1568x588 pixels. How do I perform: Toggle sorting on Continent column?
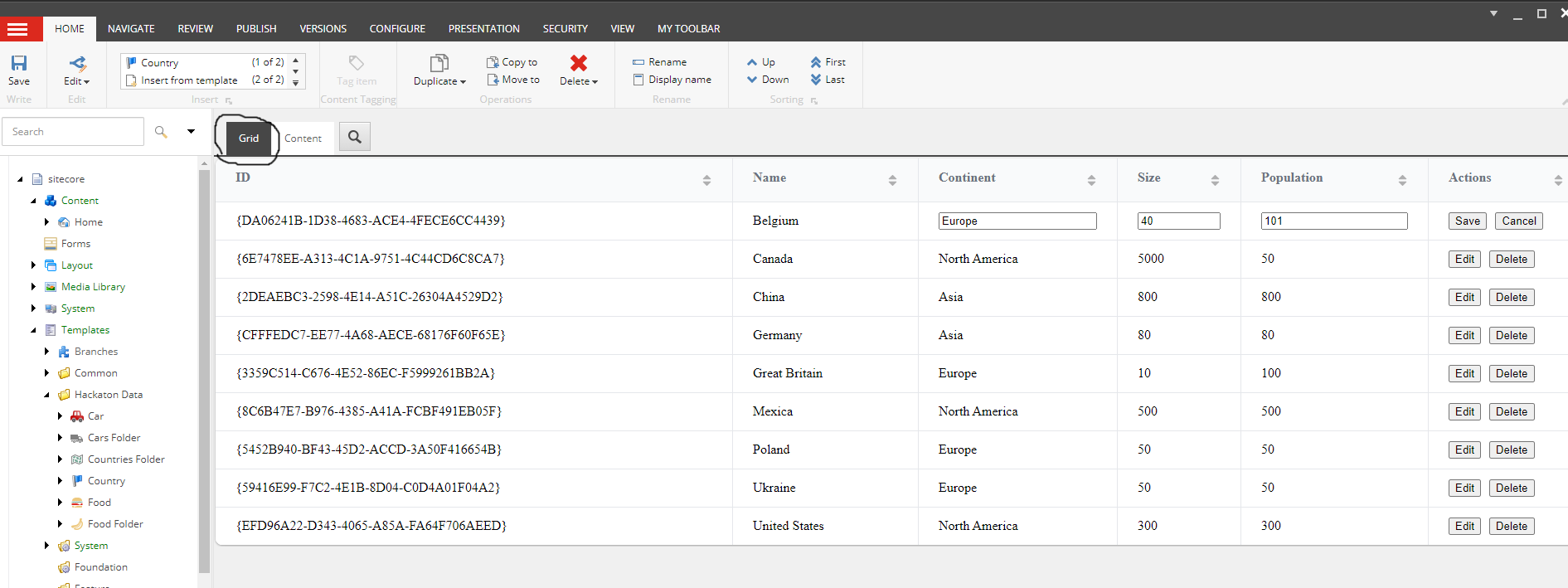coord(1091,180)
